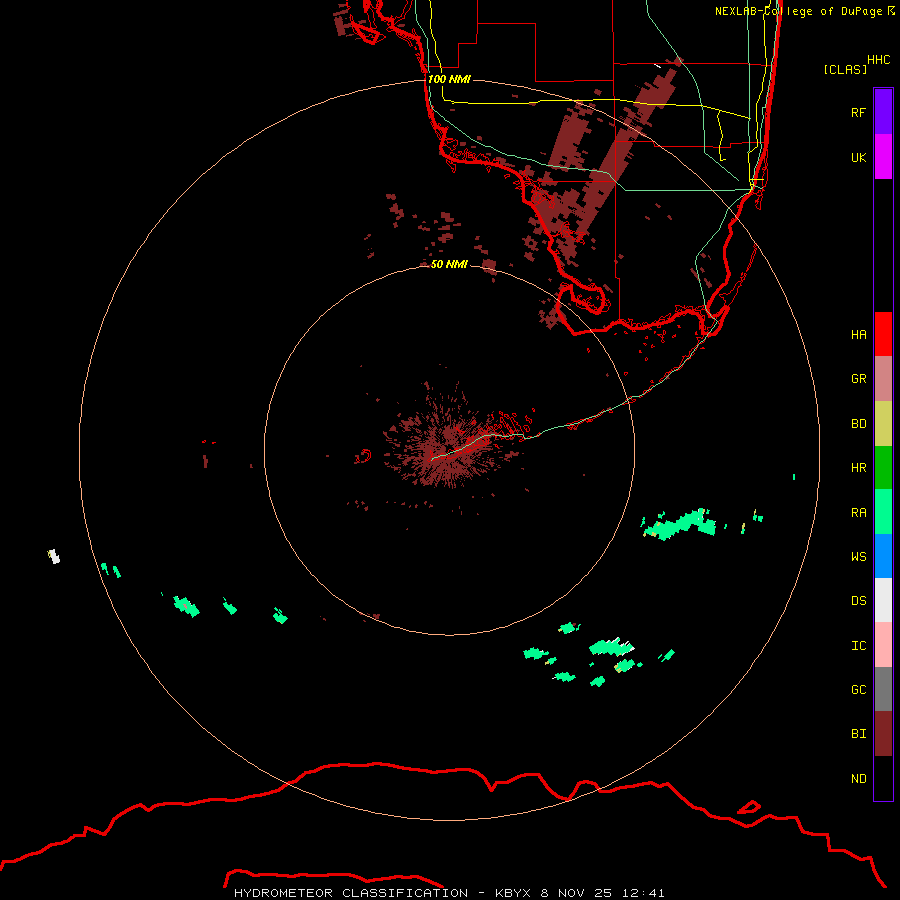Click the DS white legend swatch
Viewport: 900px width, 900px height.
883,600
